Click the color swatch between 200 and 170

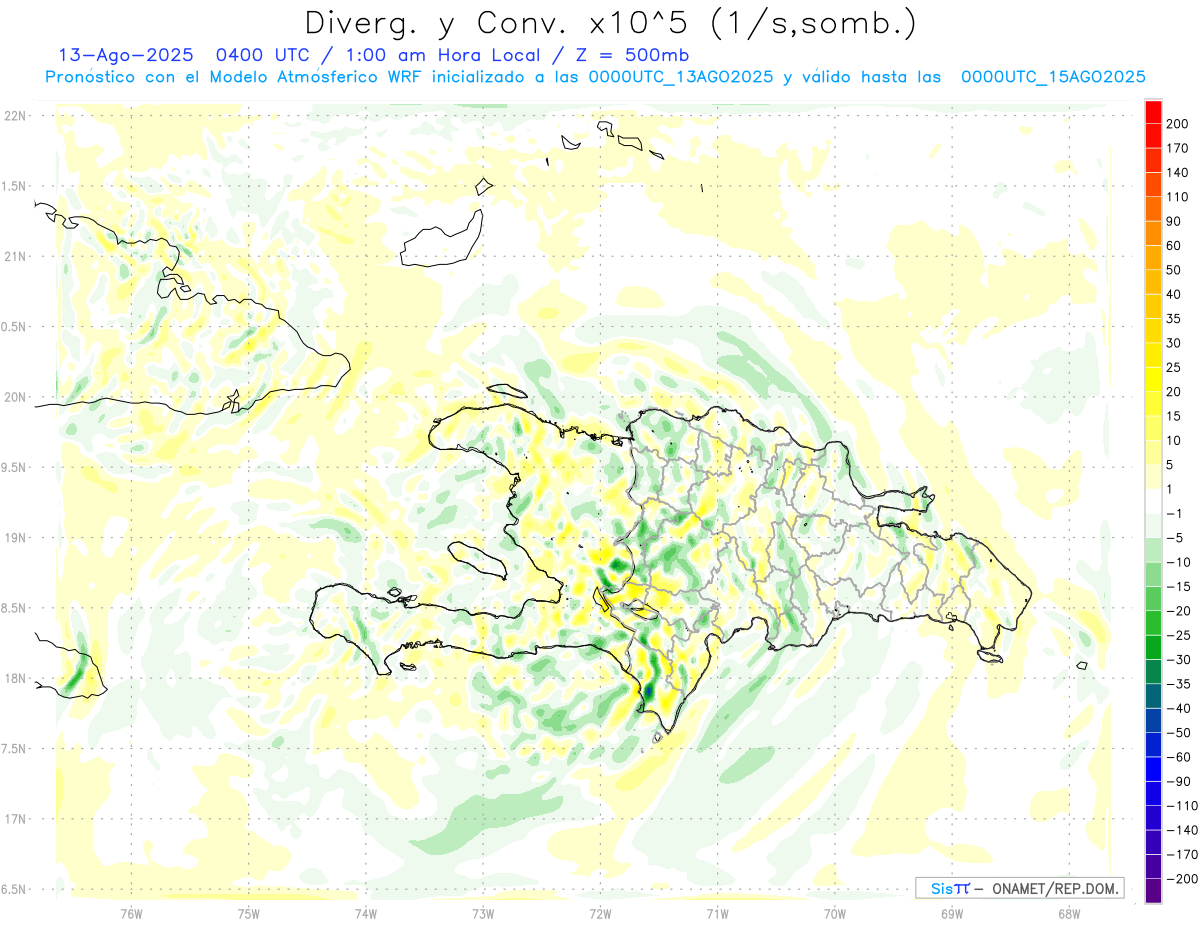pos(1153,136)
